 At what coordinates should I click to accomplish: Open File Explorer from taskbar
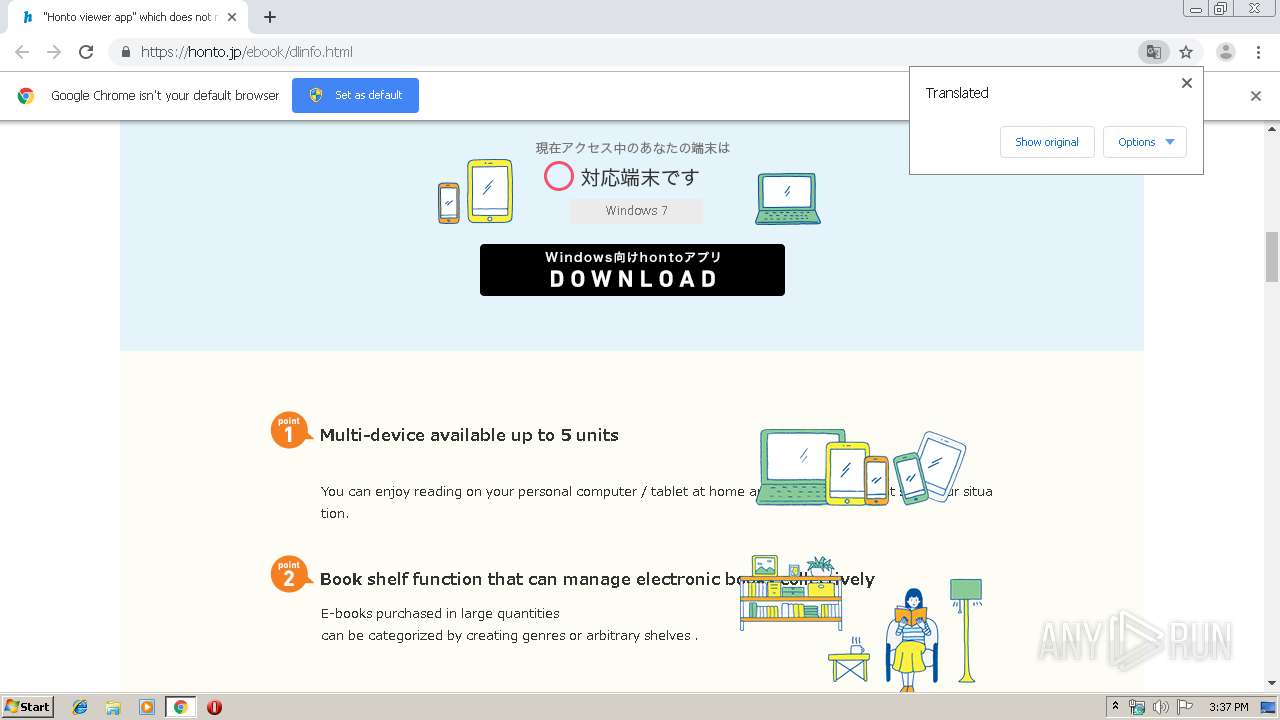pos(113,707)
